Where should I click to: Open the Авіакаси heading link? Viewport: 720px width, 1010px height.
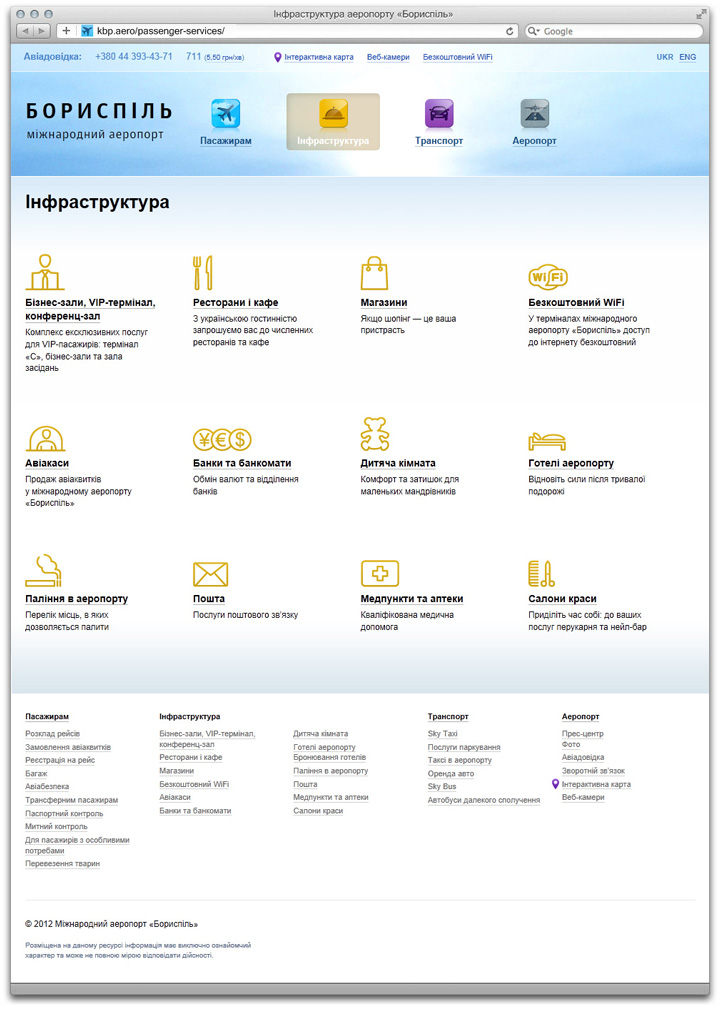[x=47, y=463]
